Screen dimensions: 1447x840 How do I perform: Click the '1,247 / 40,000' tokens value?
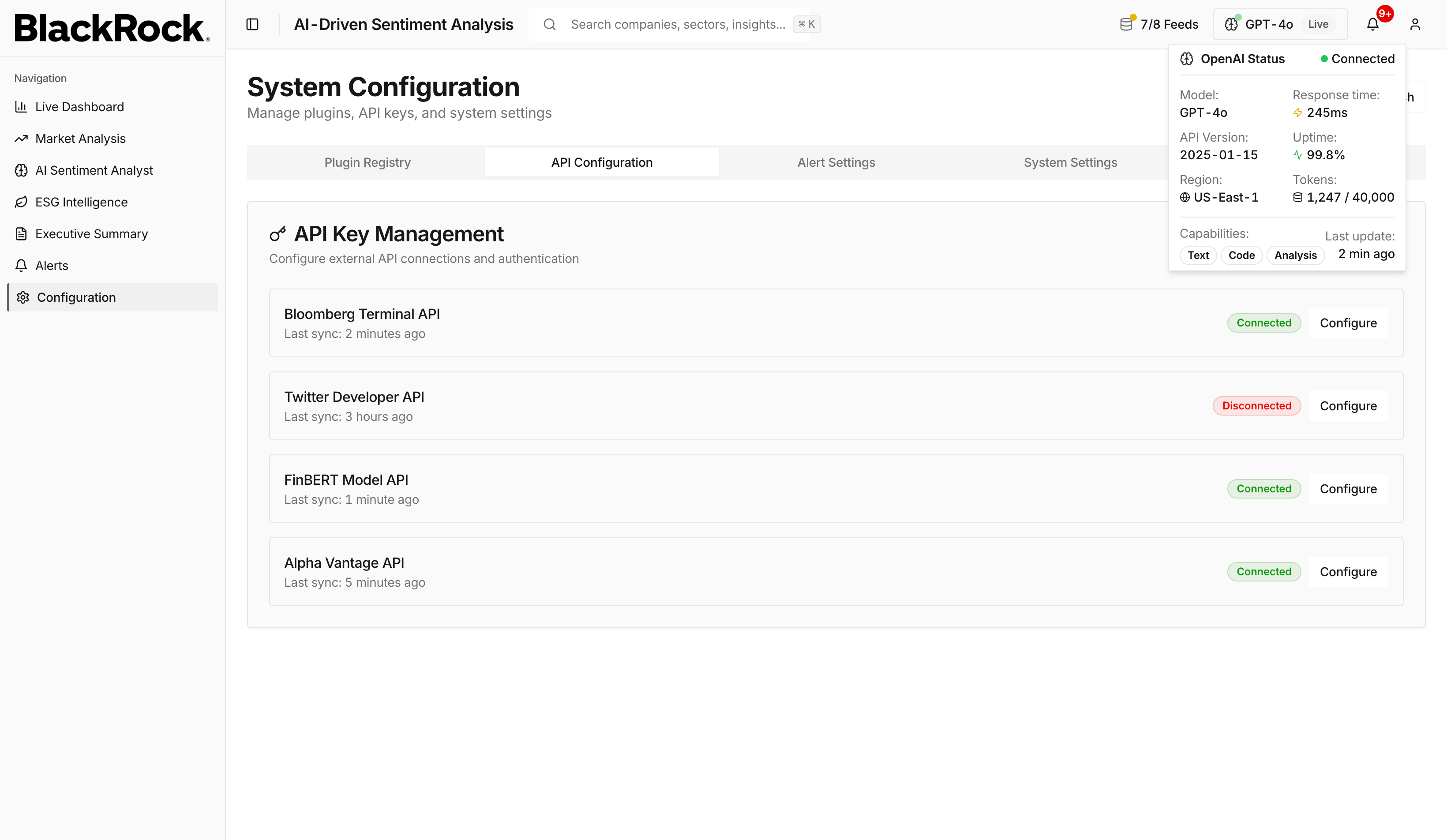tap(1350, 197)
